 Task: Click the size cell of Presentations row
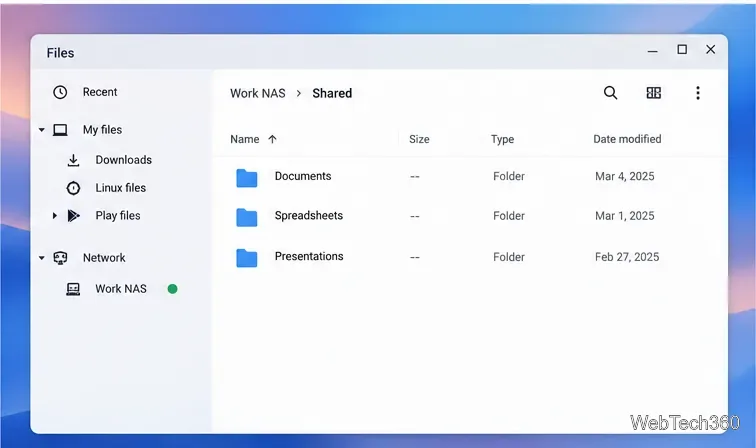pos(415,258)
